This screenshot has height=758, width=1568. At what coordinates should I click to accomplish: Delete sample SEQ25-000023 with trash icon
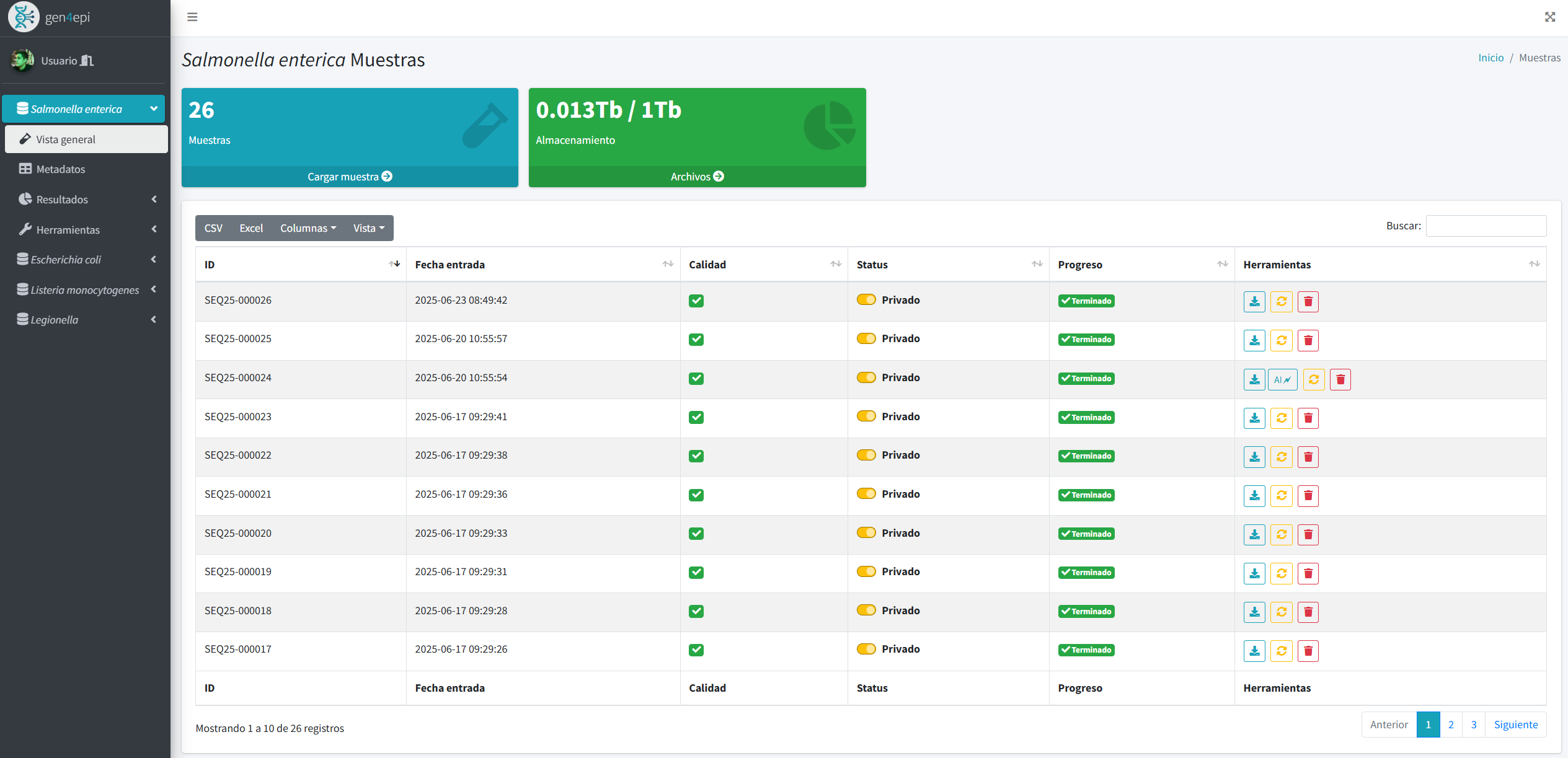point(1308,418)
